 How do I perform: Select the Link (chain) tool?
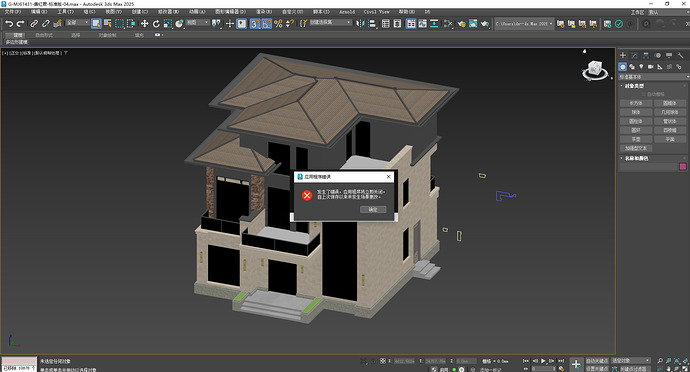[34, 24]
